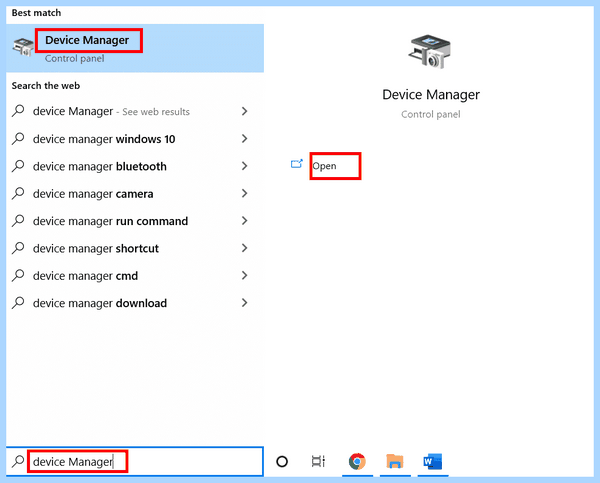Open Cortana circle icon on taskbar

[282, 462]
